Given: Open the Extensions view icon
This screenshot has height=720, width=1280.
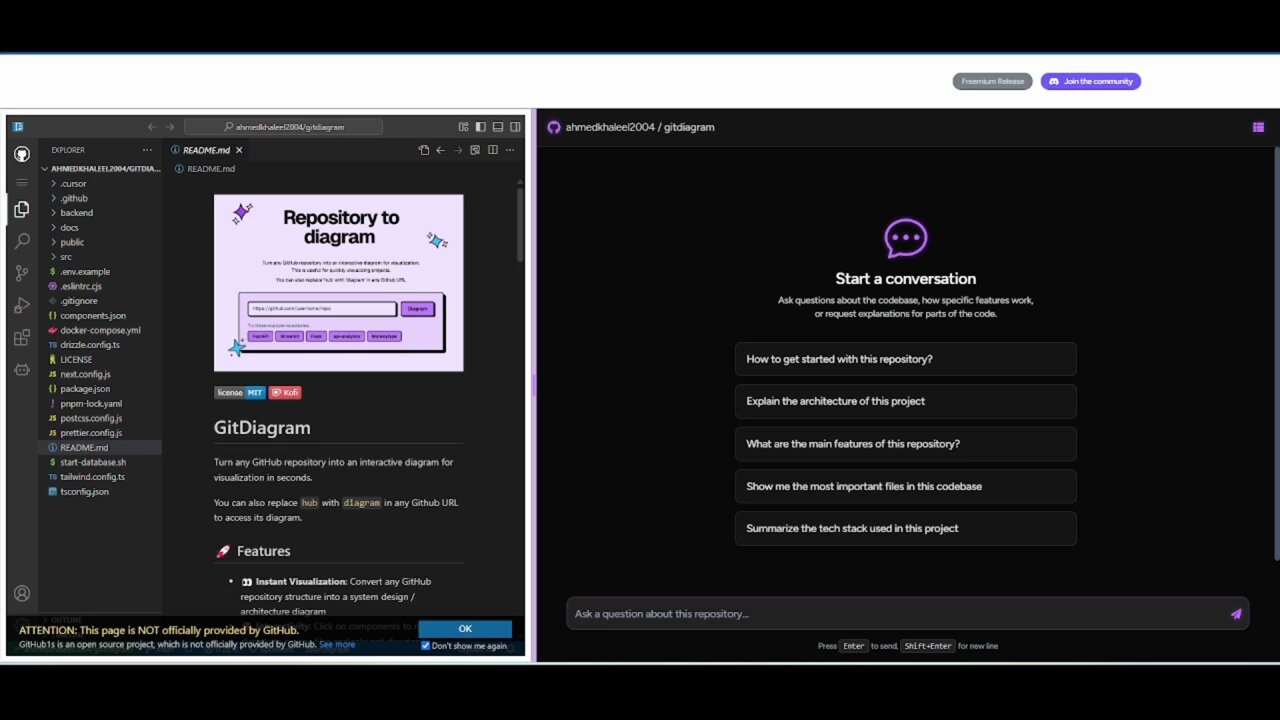Looking at the screenshot, I should click(22, 337).
